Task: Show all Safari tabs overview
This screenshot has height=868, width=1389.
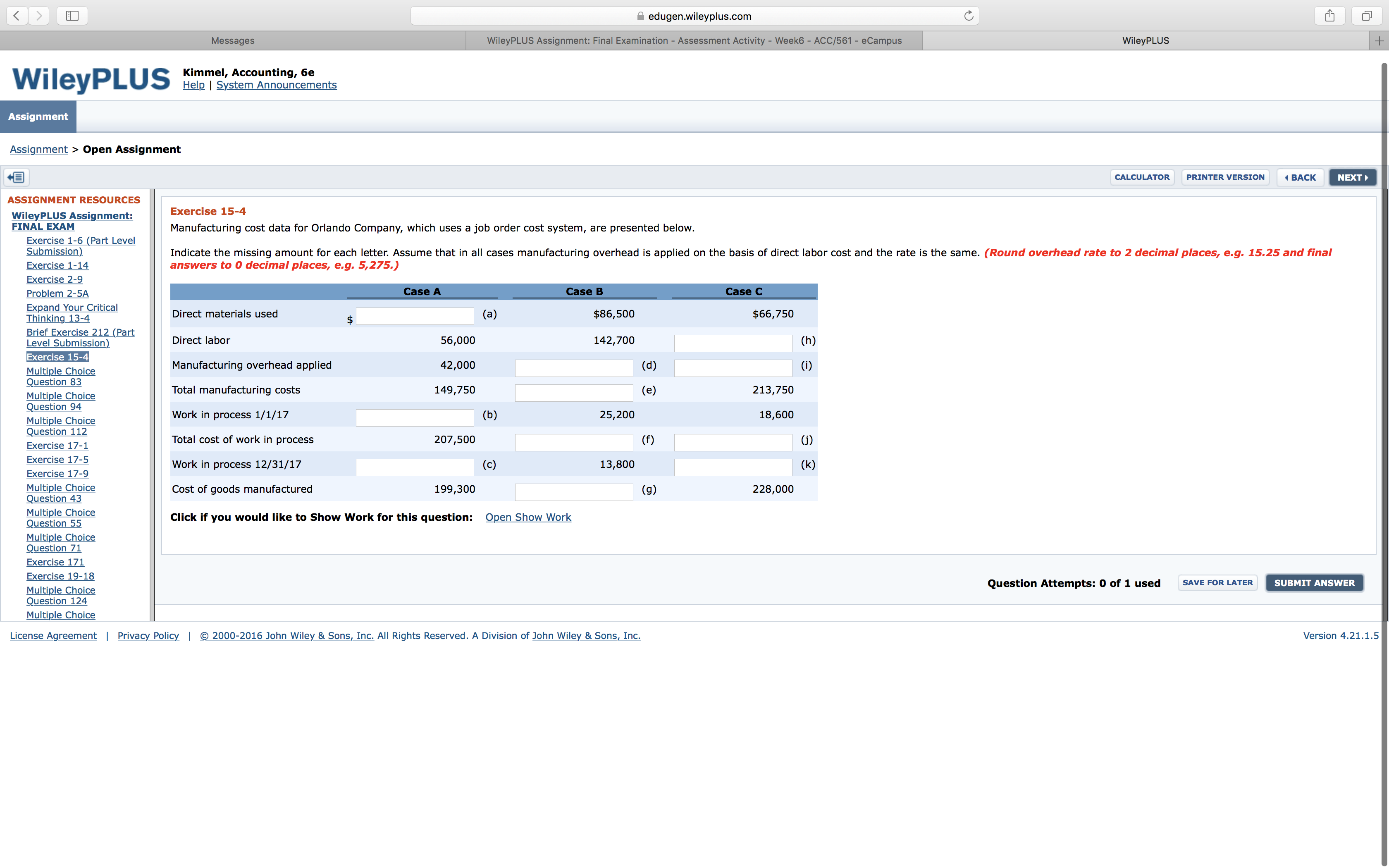Action: point(1367,16)
